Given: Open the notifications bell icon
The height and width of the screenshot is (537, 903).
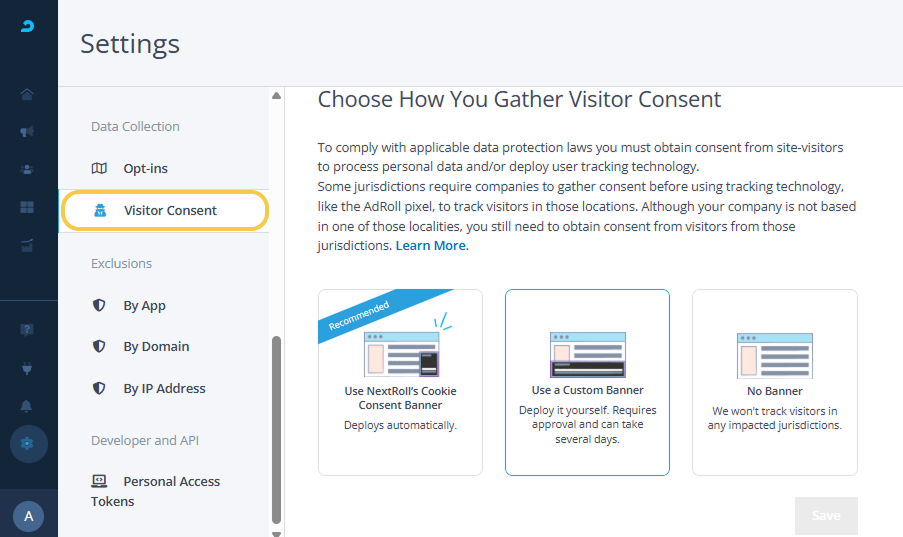Looking at the screenshot, I should pos(27,406).
